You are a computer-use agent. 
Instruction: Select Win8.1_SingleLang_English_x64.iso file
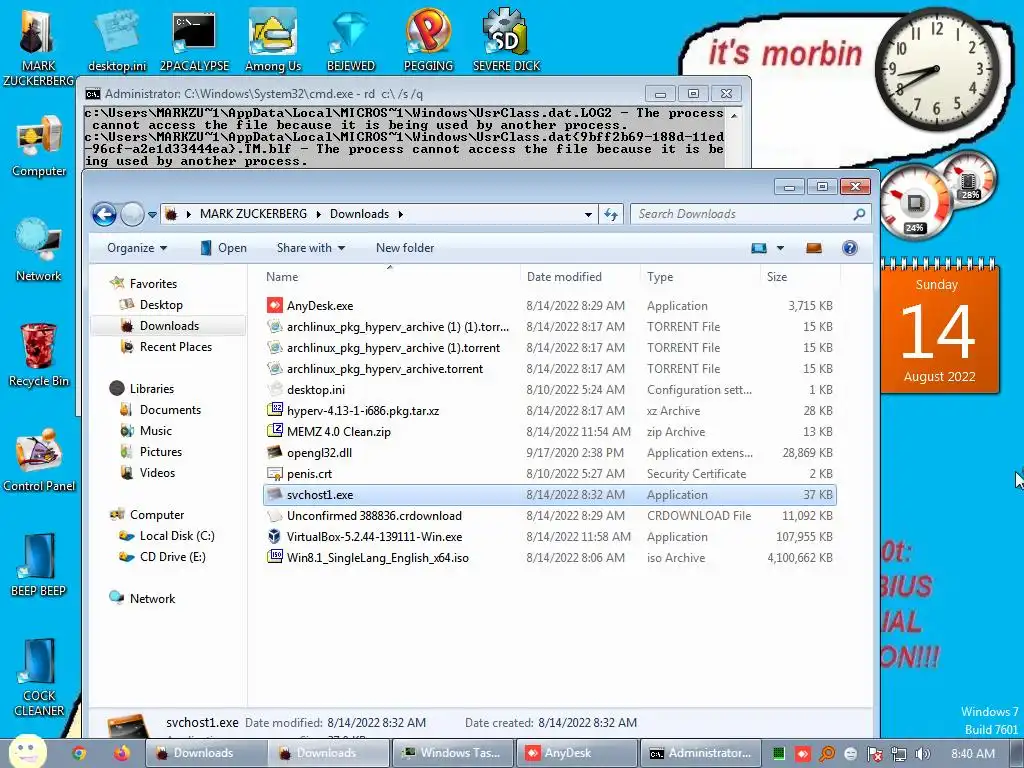(x=549, y=558)
